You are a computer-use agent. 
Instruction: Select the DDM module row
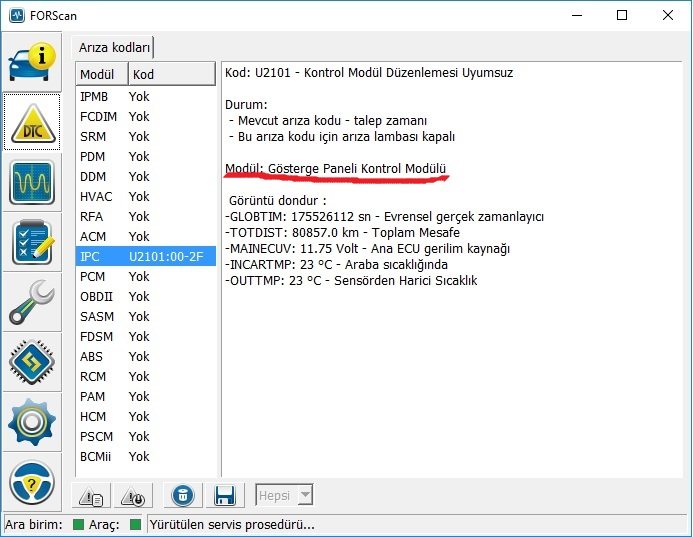[145, 176]
